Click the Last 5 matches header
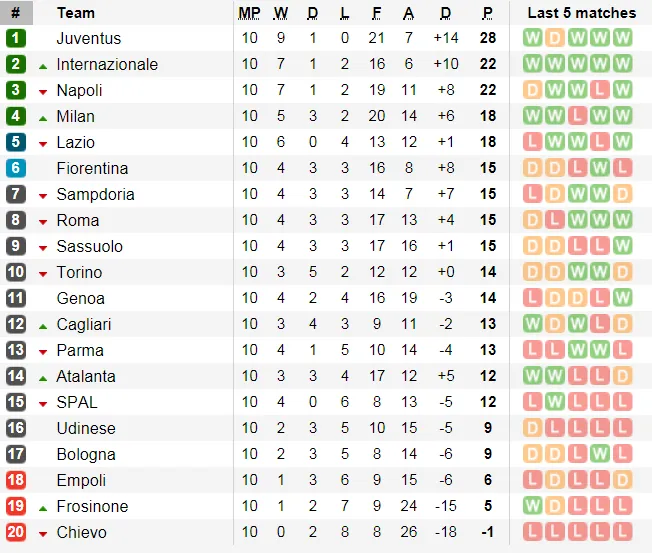Viewport: 652px width, 553px height. tap(581, 13)
